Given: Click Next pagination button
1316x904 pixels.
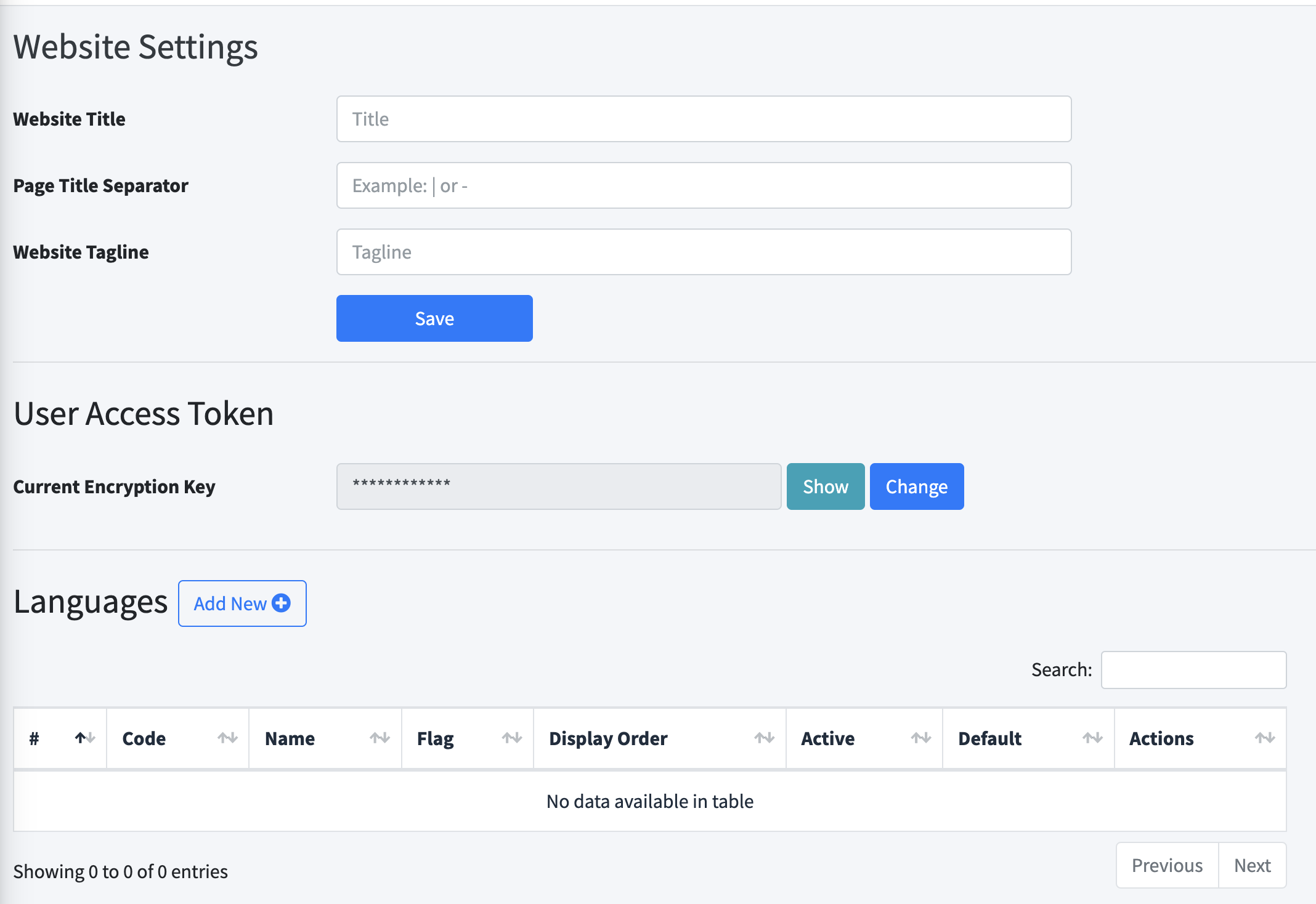Looking at the screenshot, I should (1253, 865).
